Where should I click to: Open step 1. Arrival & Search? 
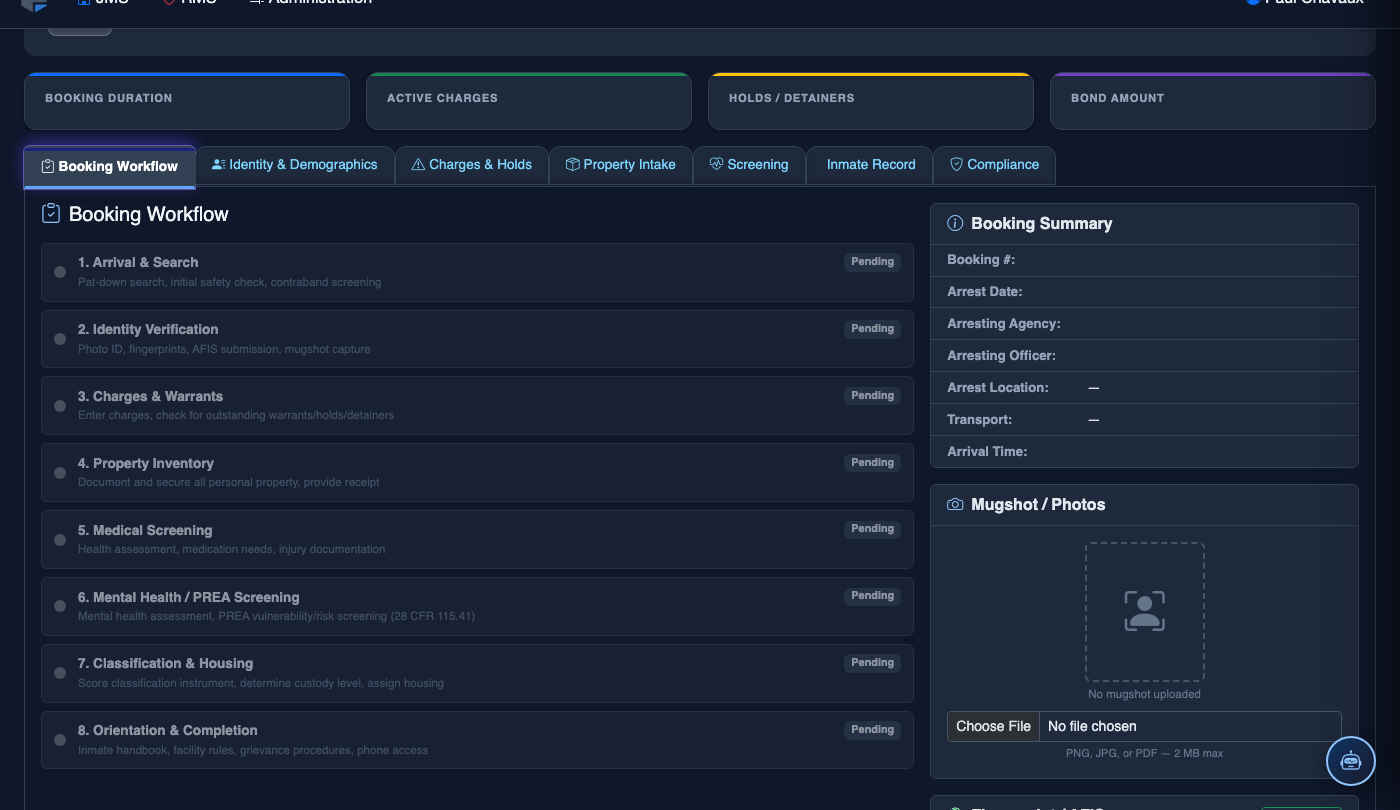click(477, 272)
